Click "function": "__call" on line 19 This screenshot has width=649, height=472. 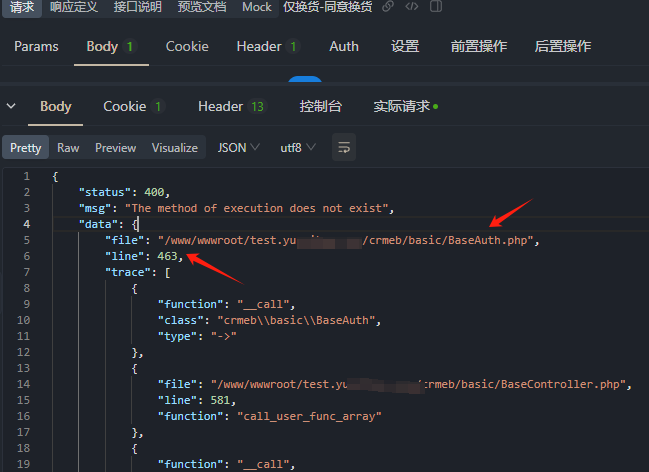tap(226, 464)
